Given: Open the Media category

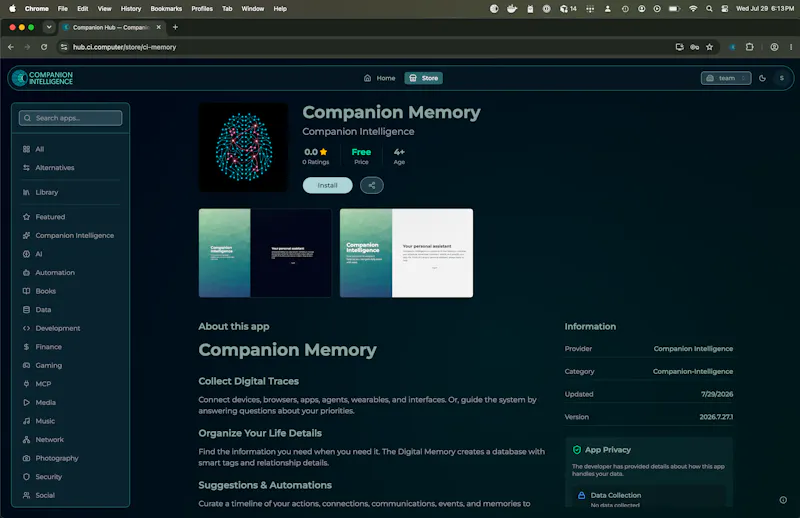Looking at the screenshot, I should click(70, 403).
